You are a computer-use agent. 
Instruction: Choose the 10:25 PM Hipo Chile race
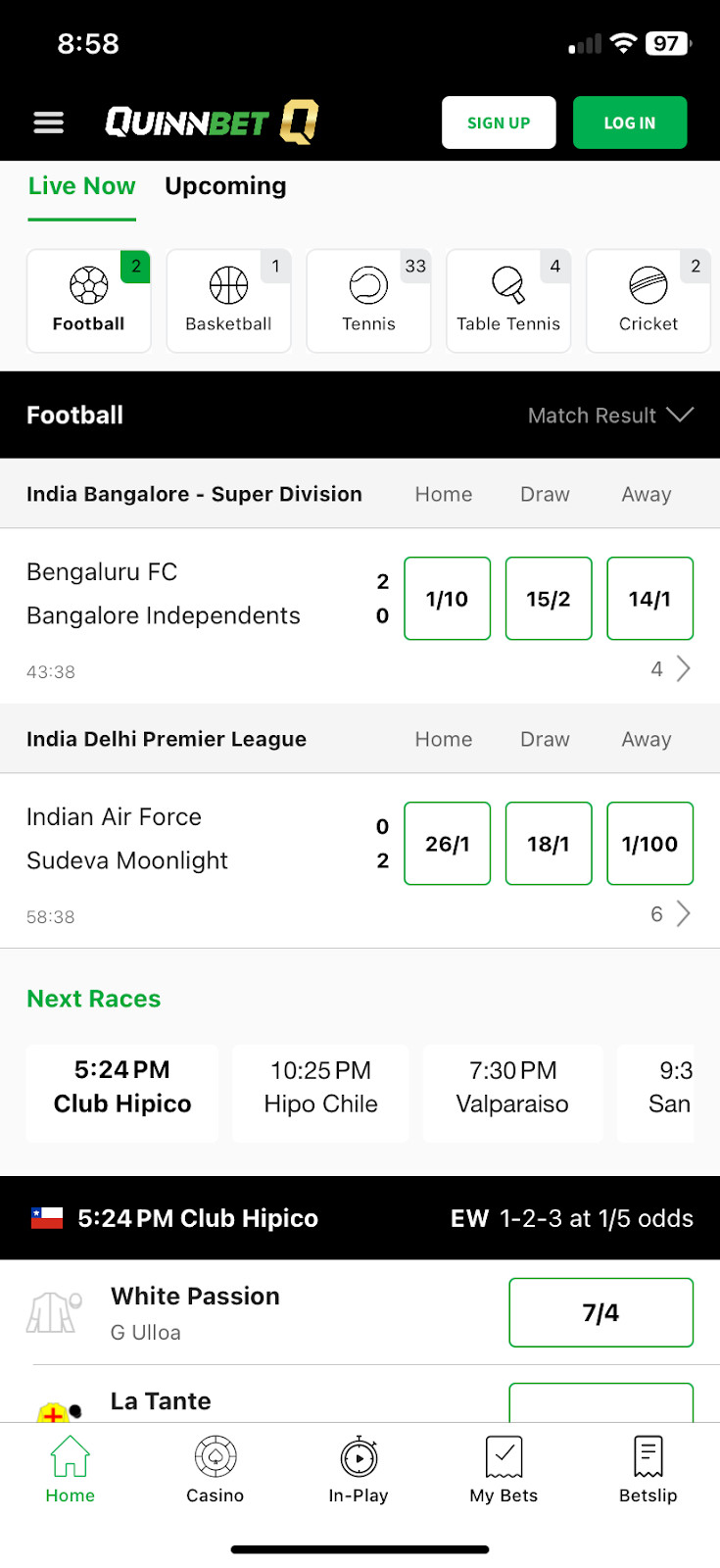coord(320,1088)
